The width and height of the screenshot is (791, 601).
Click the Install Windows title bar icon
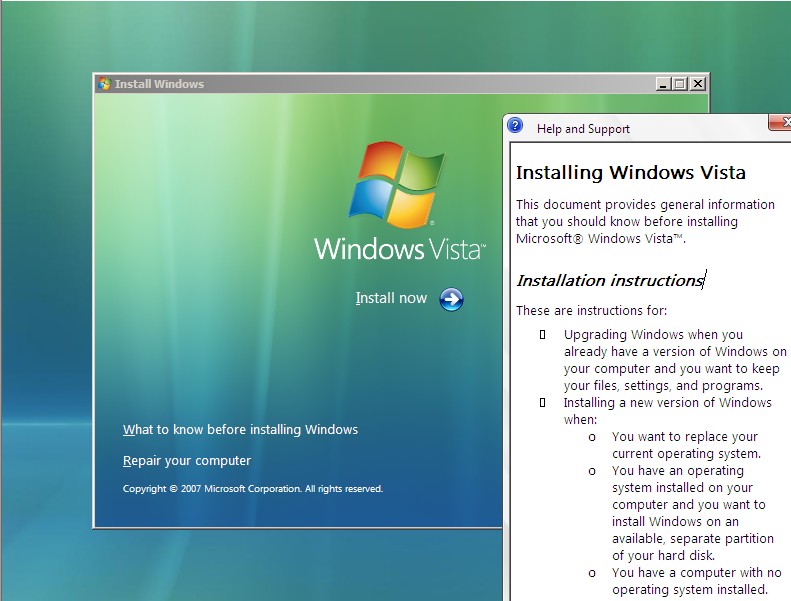click(x=104, y=84)
